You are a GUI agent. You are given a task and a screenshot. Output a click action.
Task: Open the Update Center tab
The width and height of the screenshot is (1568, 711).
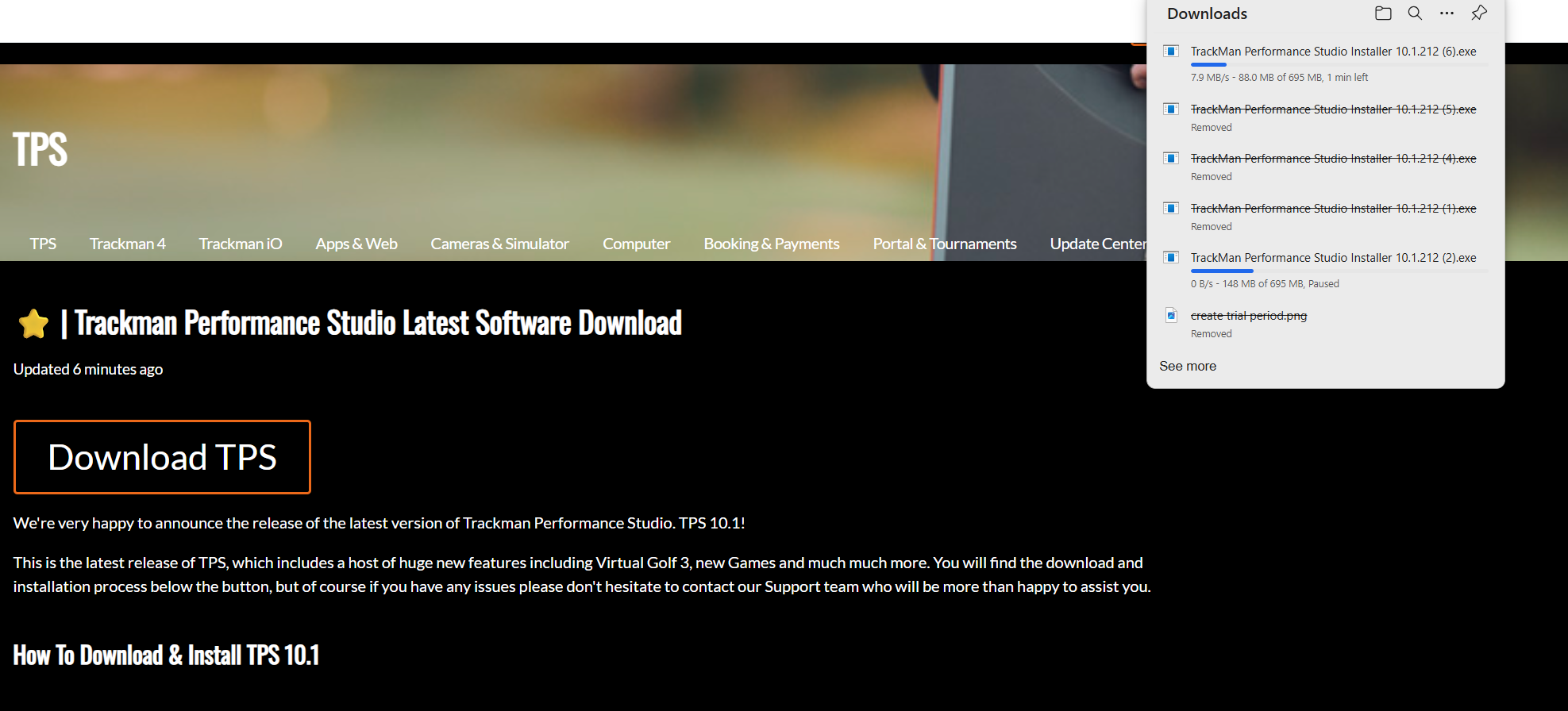(1098, 244)
